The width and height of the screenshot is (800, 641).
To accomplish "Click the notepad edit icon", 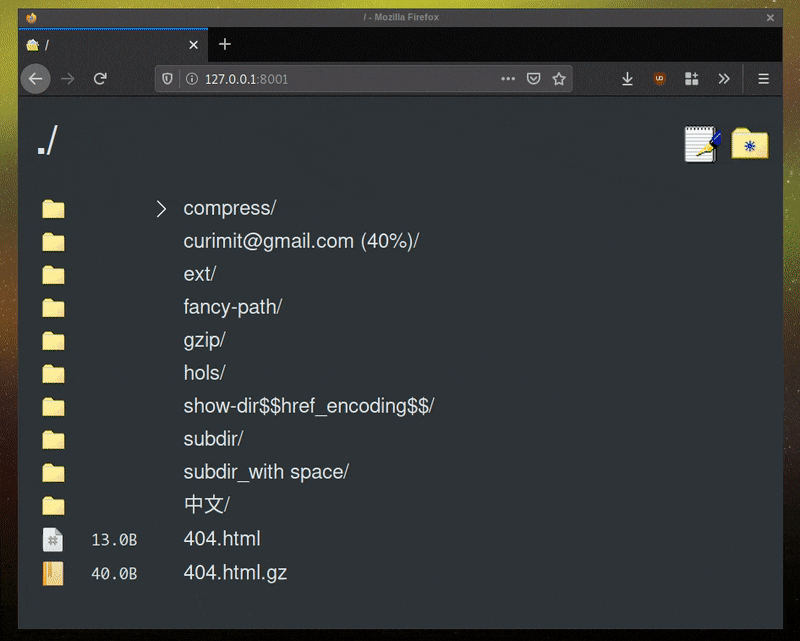I will [702, 144].
